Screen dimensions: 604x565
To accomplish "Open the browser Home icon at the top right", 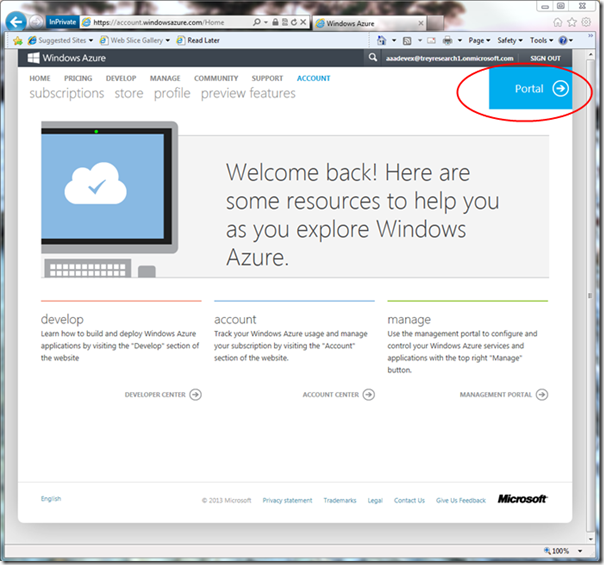I will pyautogui.click(x=557, y=22).
